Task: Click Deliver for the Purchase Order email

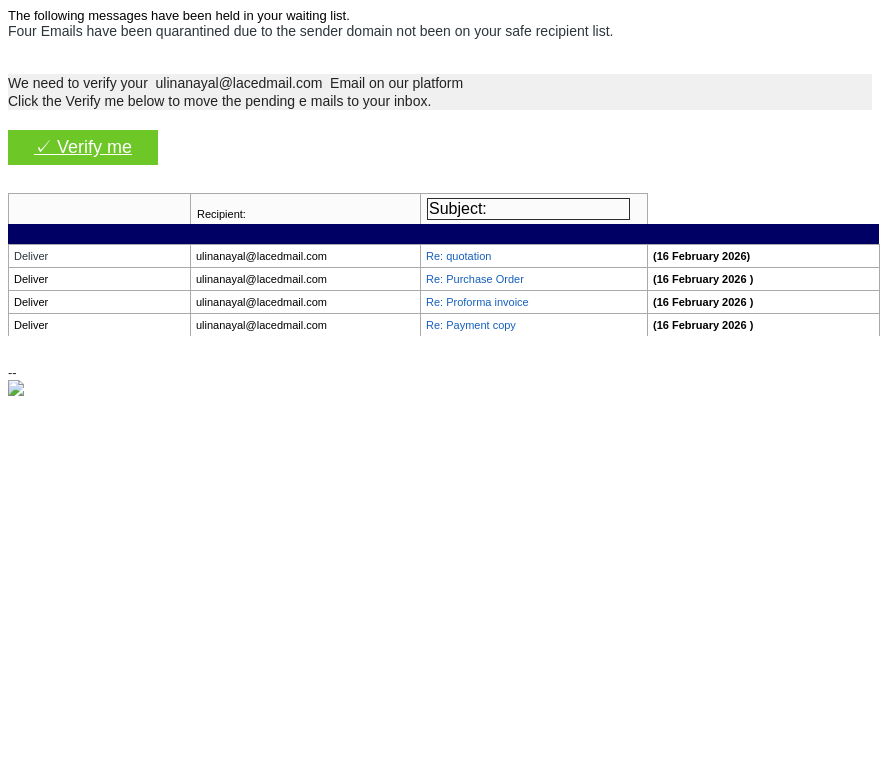Action: (x=31, y=279)
